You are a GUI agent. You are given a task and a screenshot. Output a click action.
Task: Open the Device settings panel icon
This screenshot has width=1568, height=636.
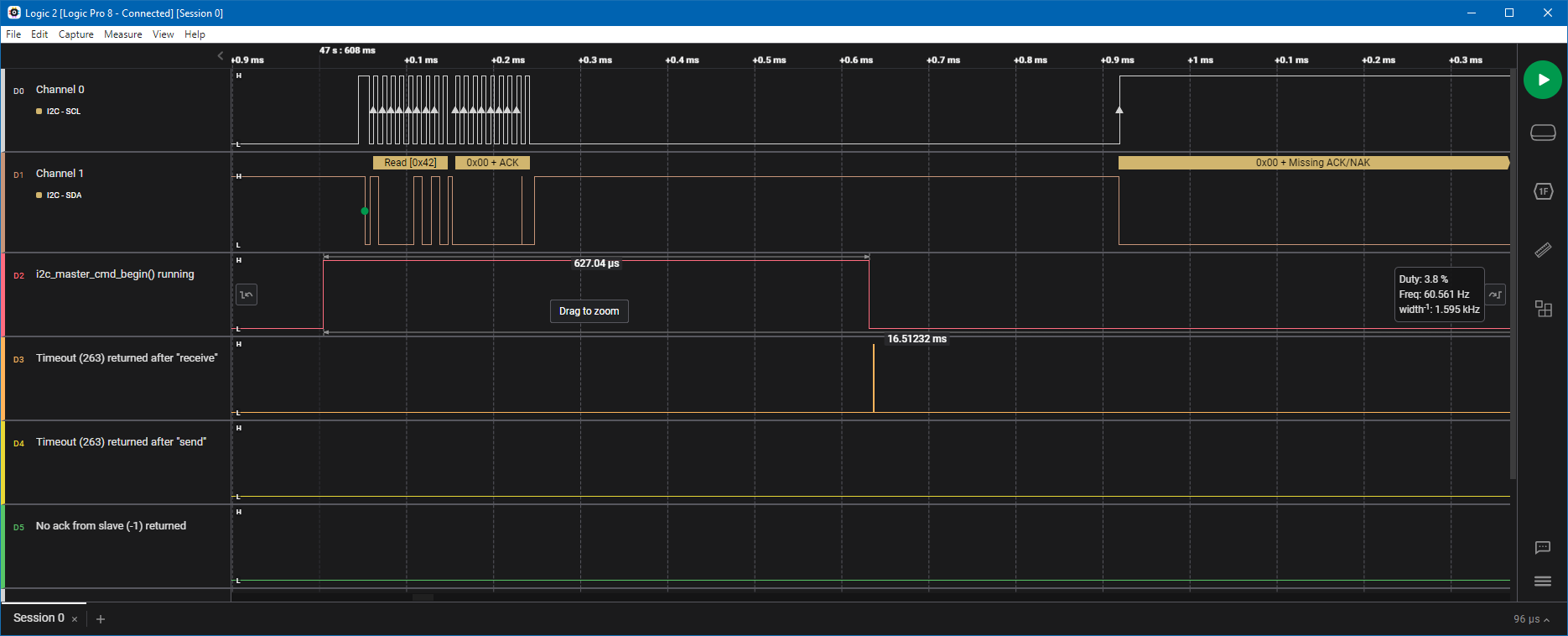1543,133
